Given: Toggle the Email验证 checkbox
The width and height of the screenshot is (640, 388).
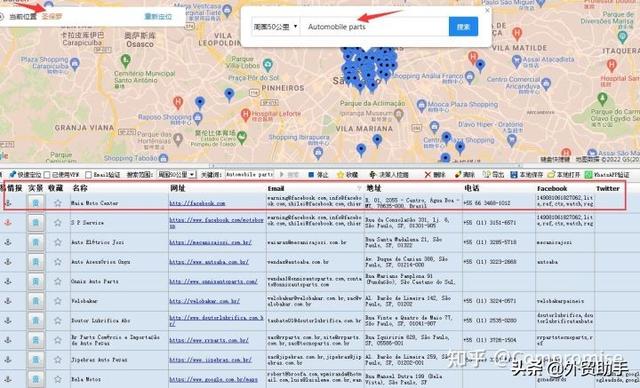Looking at the screenshot, I should [88, 175].
